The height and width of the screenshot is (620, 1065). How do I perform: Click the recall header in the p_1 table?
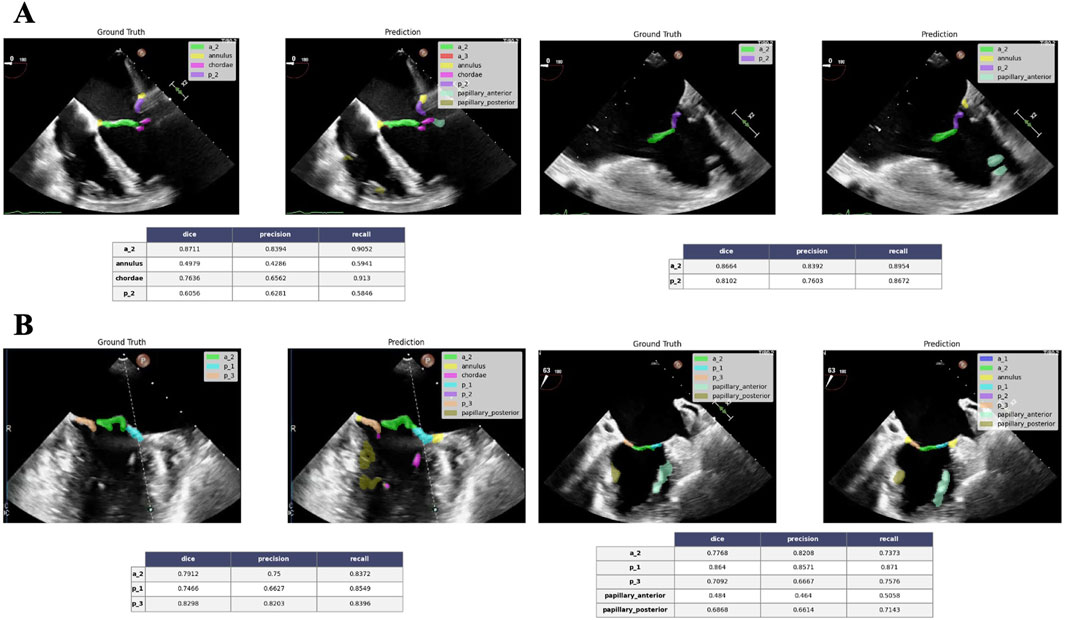click(359, 558)
